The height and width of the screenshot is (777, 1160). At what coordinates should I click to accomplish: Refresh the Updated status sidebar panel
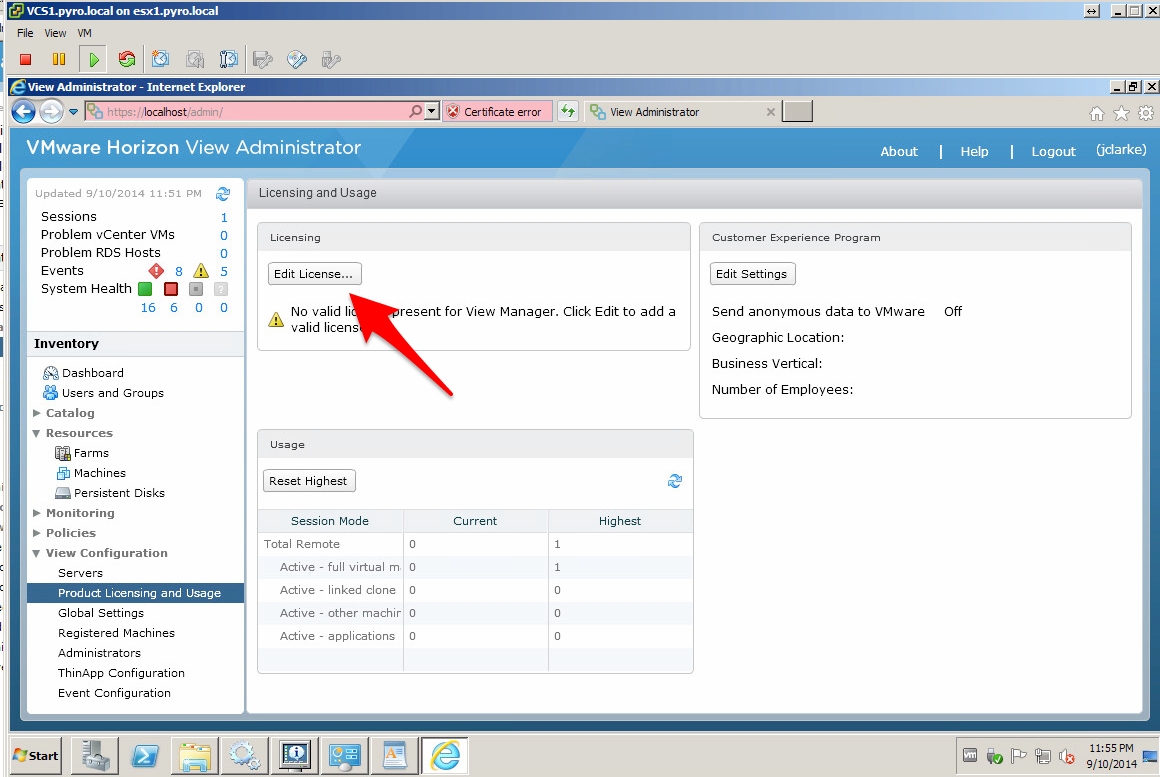(x=223, y=194)
